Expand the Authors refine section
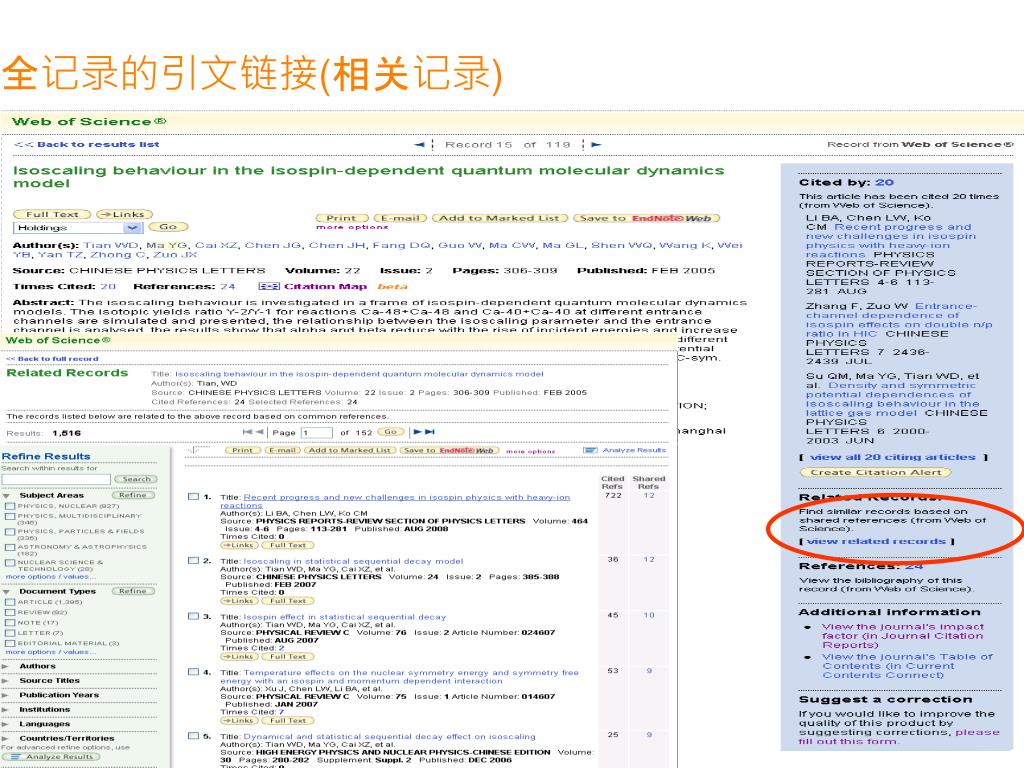 pos(7,667)
